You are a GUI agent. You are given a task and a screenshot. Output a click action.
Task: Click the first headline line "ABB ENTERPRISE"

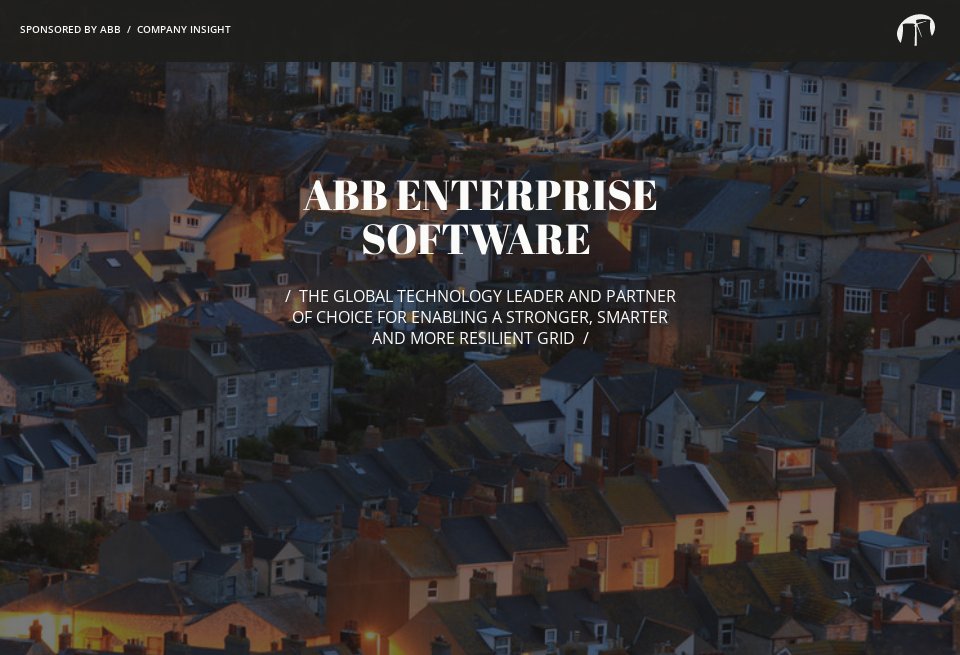[479, 196]
